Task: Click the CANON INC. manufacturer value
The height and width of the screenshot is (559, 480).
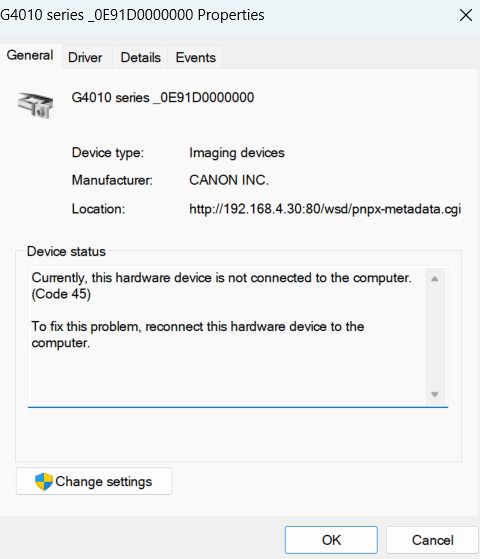Action: 229,180
